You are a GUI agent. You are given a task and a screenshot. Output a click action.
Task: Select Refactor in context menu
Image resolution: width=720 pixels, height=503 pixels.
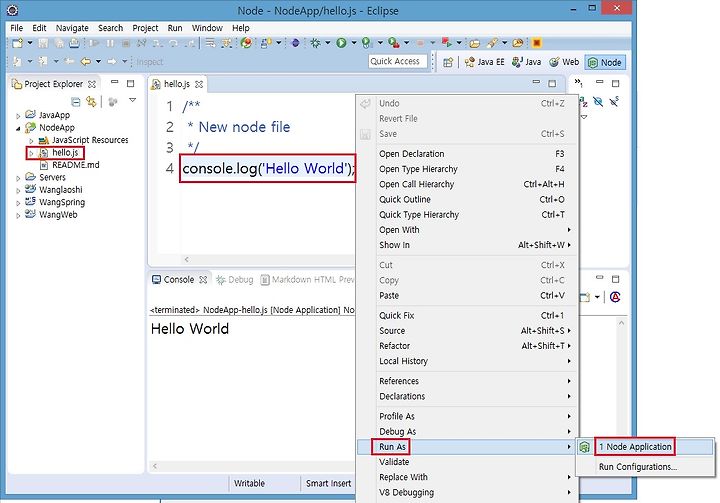pos(467,346)
